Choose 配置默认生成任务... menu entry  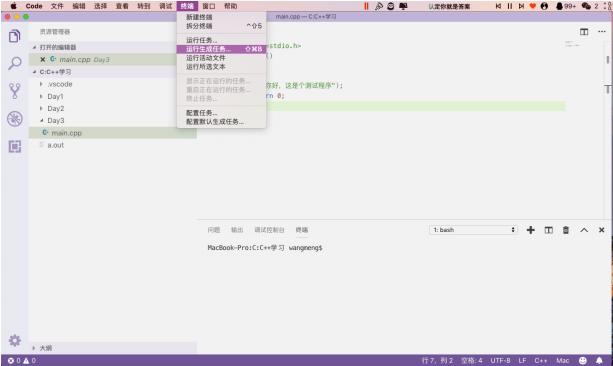221,122
